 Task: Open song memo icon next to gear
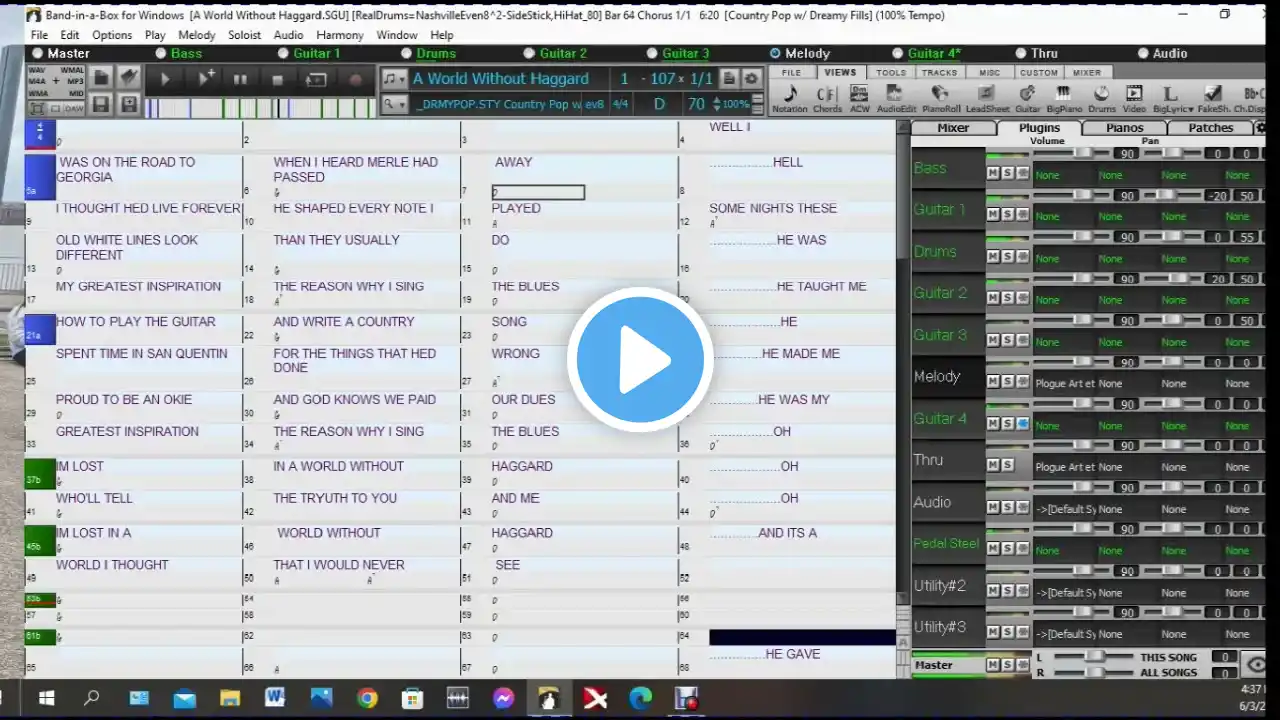click(x=729, y=79)
